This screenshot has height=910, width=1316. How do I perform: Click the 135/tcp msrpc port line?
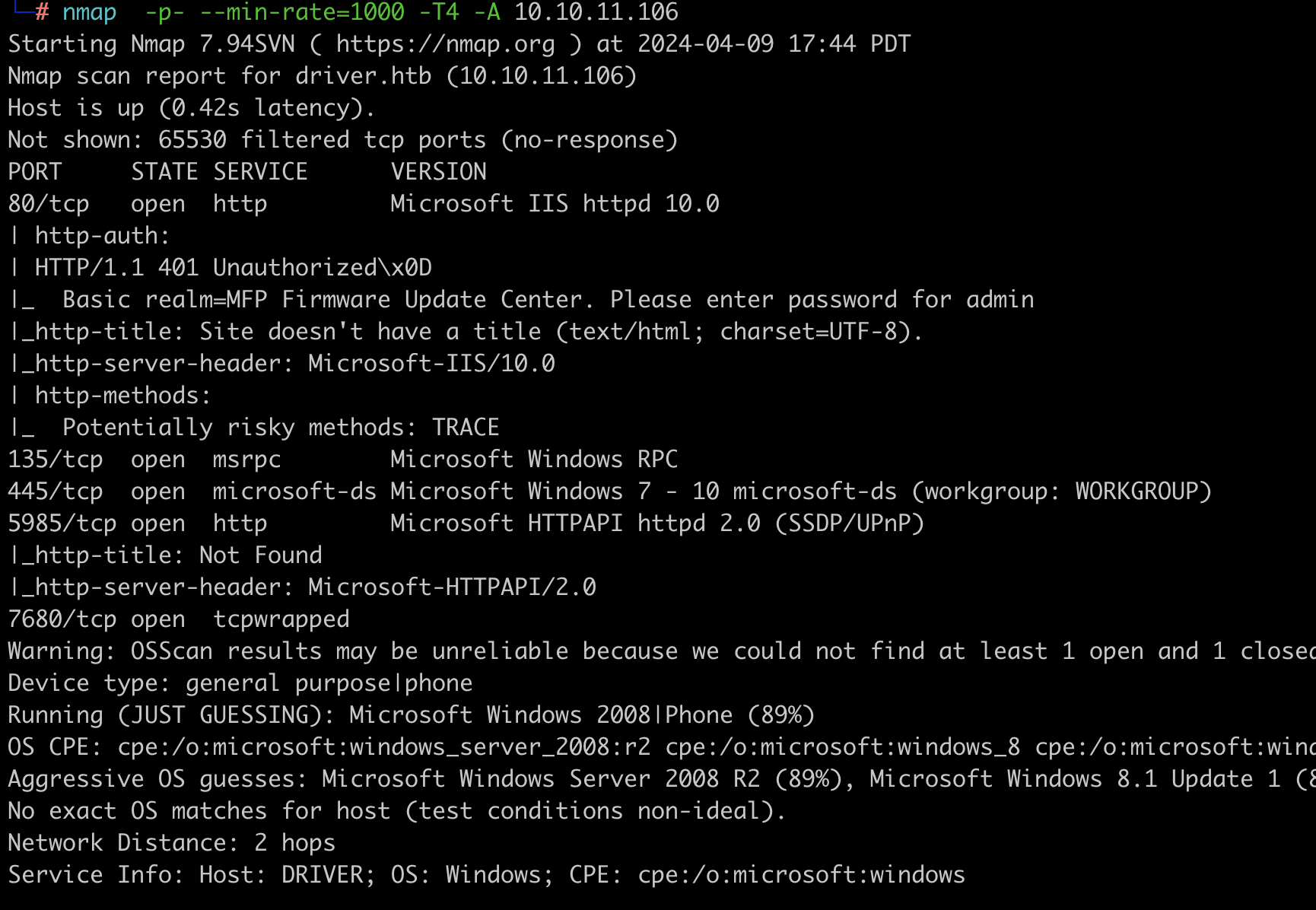(x=342, y=460)
